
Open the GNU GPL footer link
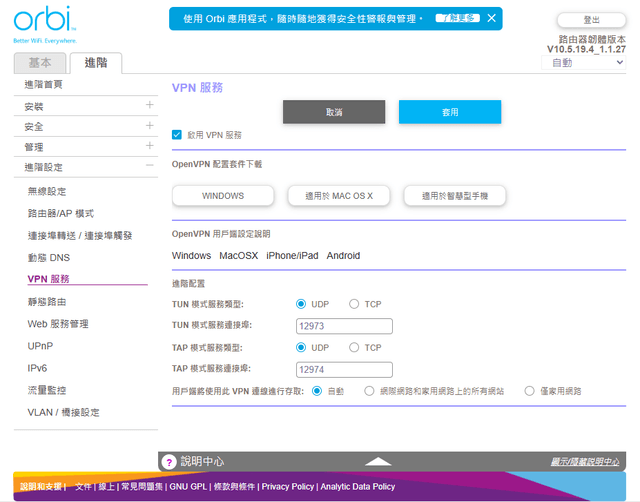tap(188, 486)
